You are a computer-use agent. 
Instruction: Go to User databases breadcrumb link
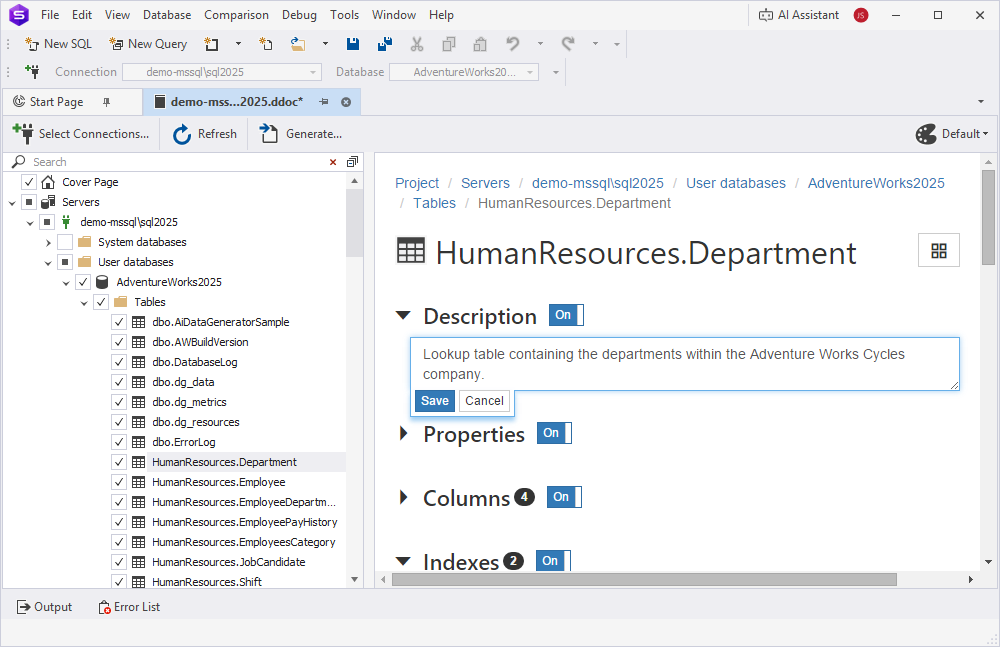[x=736, y=183]
